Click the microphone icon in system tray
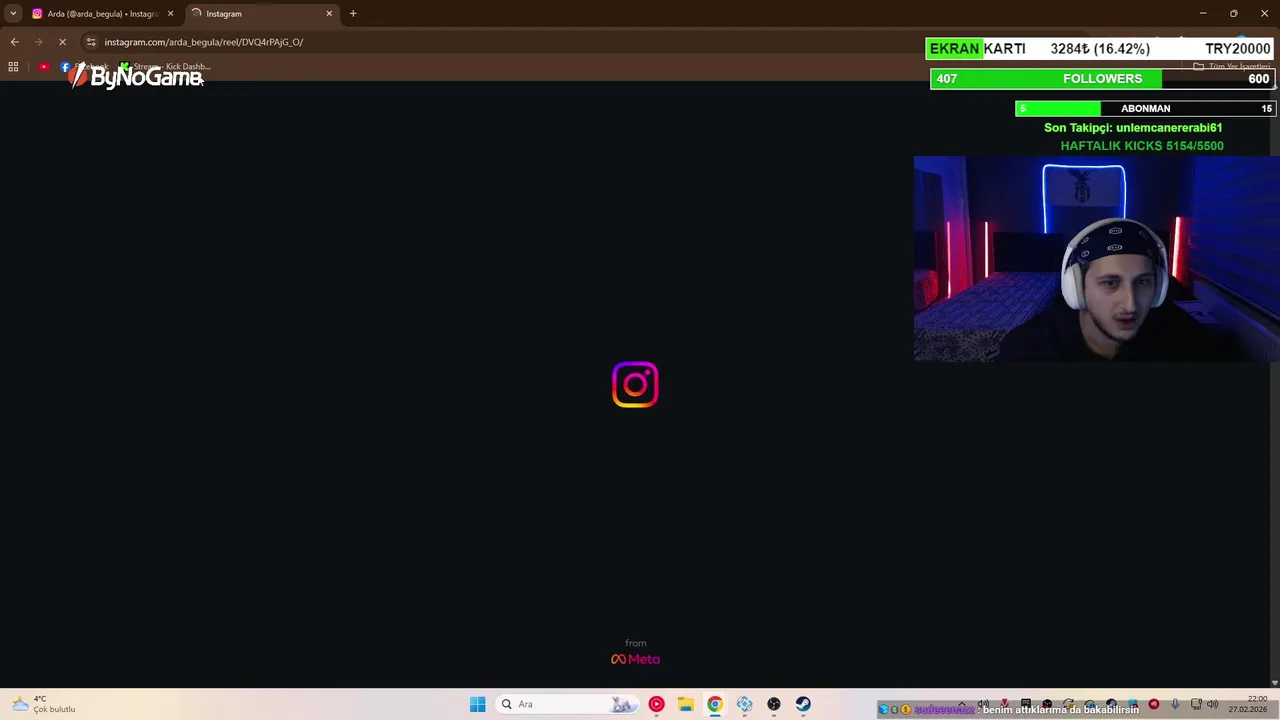The image size is (1280, 720). [x=1175, y=704]
